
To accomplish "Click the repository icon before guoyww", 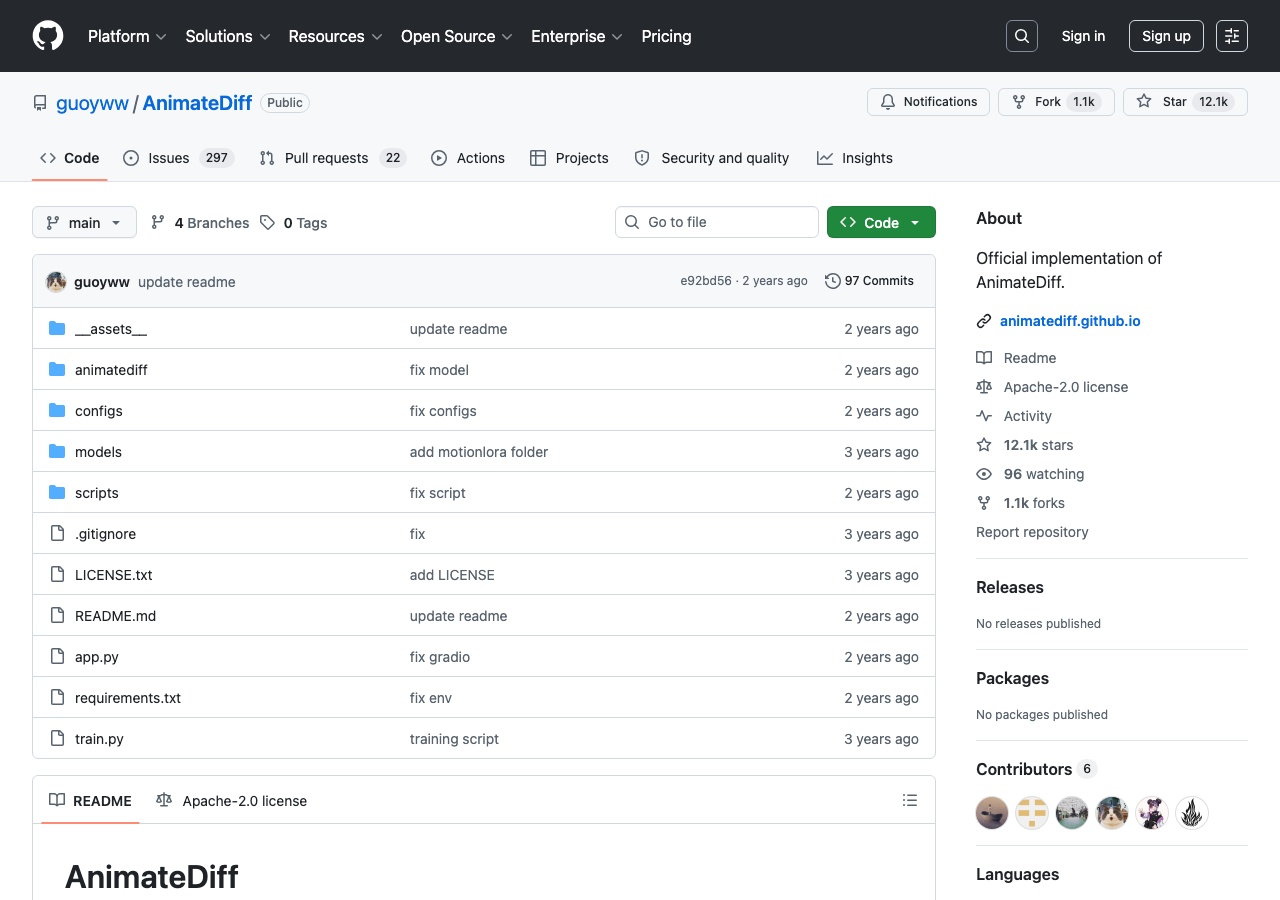I will 40,103.
